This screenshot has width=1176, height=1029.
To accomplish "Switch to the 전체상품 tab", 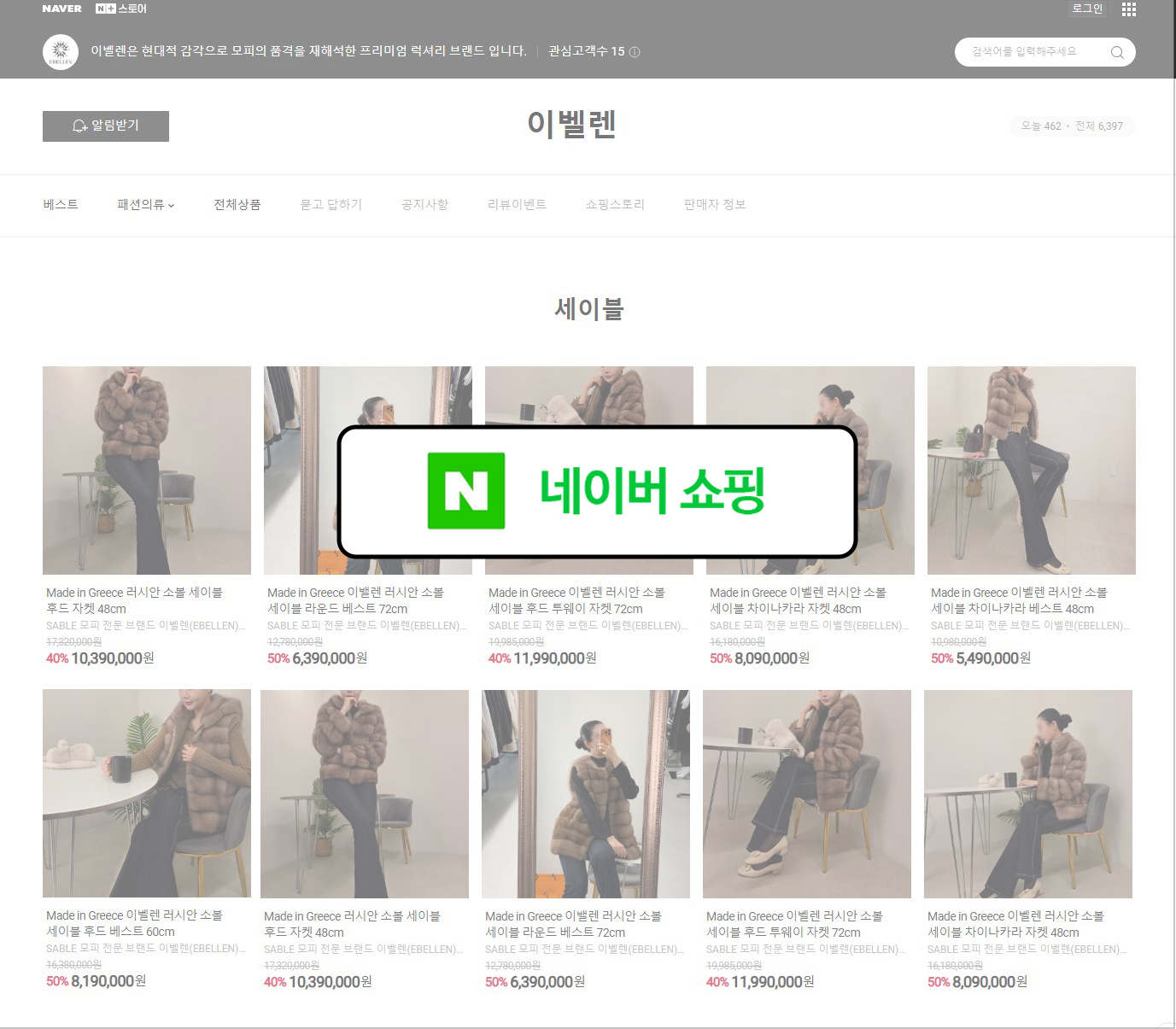I will (237, 204).
